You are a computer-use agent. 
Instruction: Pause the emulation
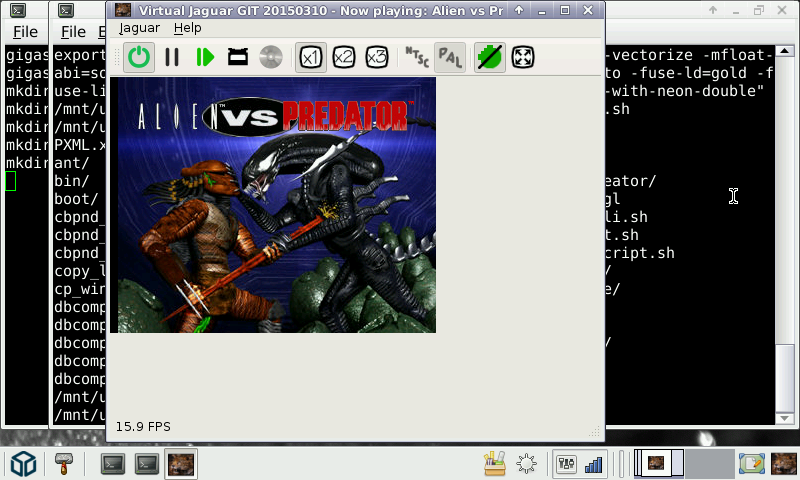pyautogui.click(x=172, y=57)
